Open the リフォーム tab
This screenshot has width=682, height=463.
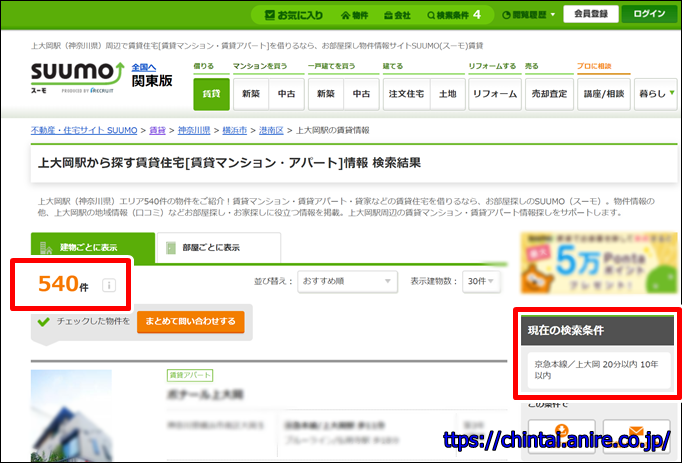click(495, 94)
